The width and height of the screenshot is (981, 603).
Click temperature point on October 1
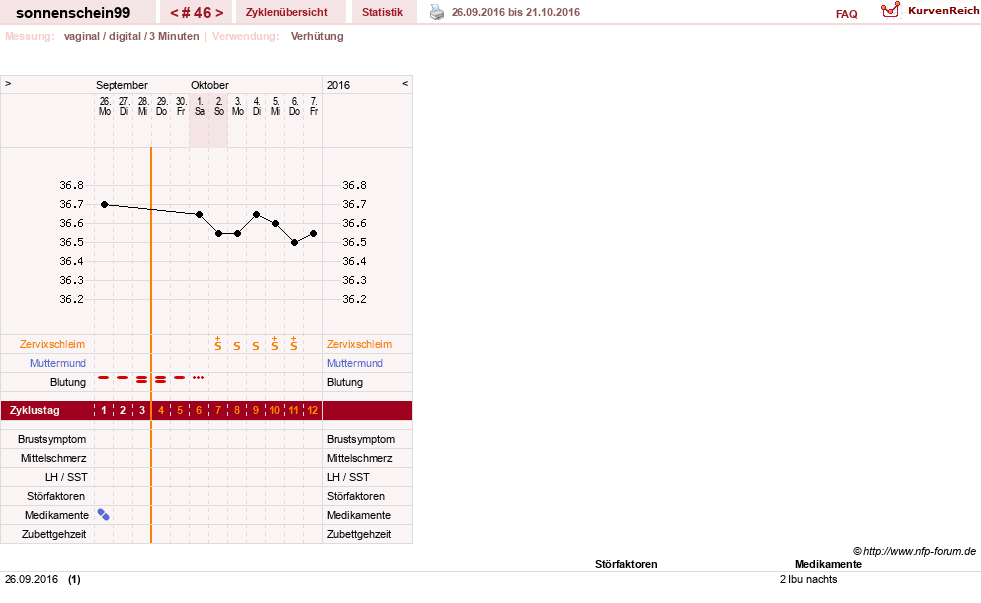(x=200, y=215)
